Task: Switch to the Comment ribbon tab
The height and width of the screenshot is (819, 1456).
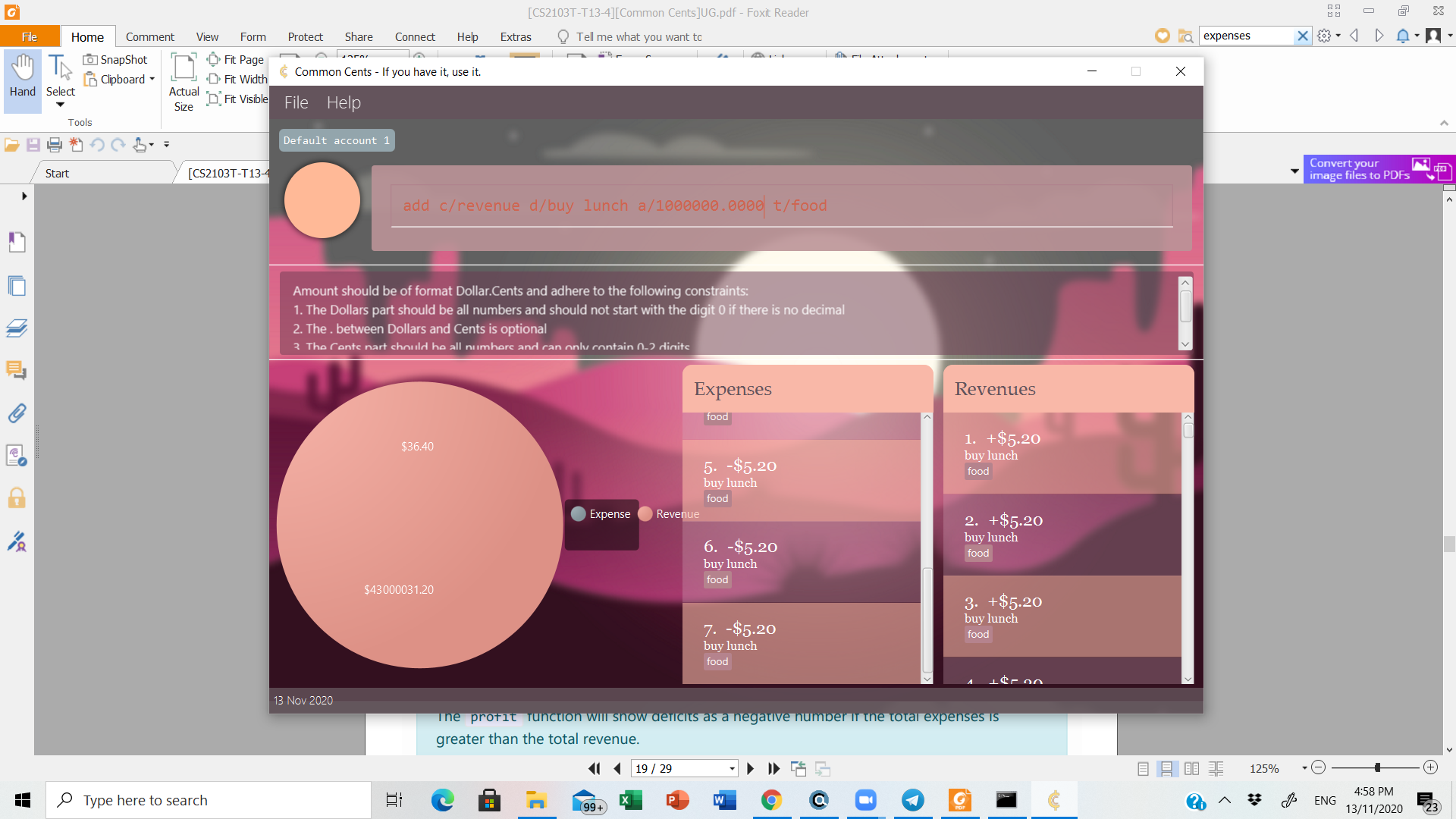Action: click(x=149, y=36)
